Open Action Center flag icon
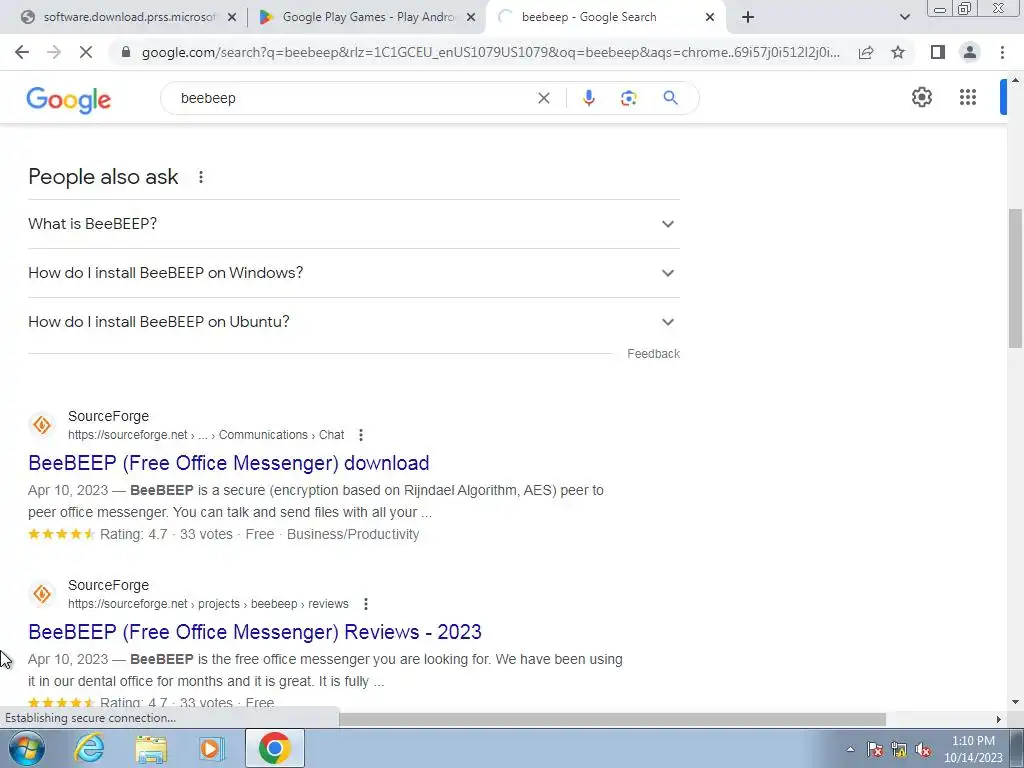The image size is (1024, 768). [874, 750]
